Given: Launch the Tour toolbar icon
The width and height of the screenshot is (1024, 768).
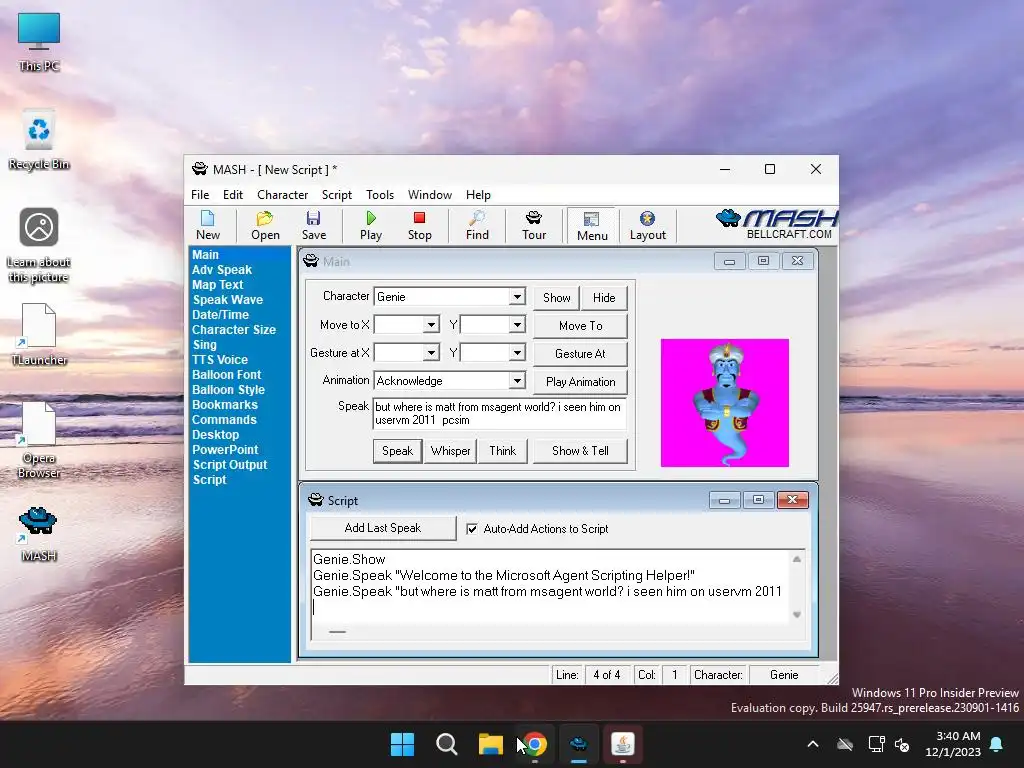Looking at the screenshot, I should pyautogui.click(x=534, y=225).
